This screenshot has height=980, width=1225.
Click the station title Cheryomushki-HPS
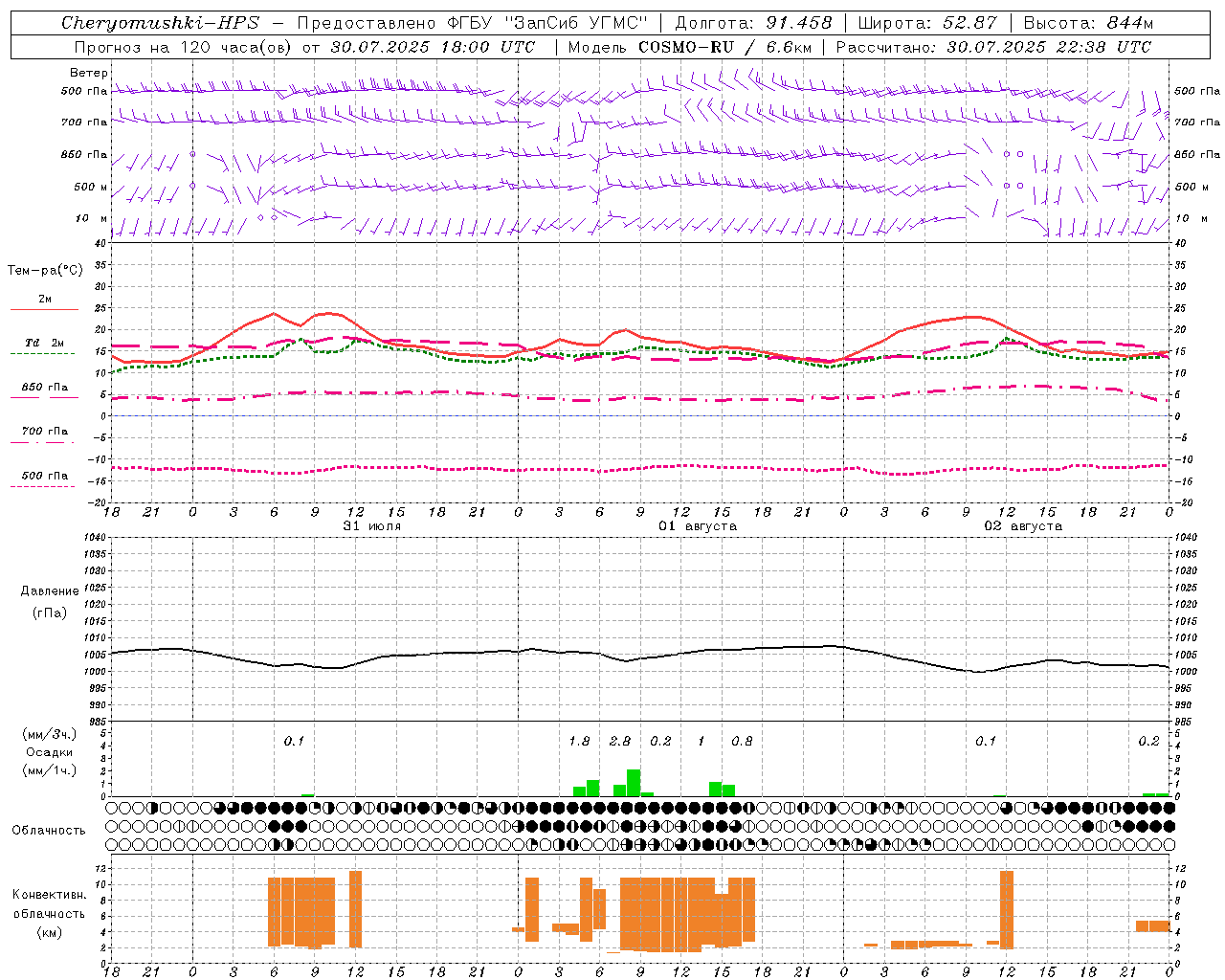[x=161, y=23]
